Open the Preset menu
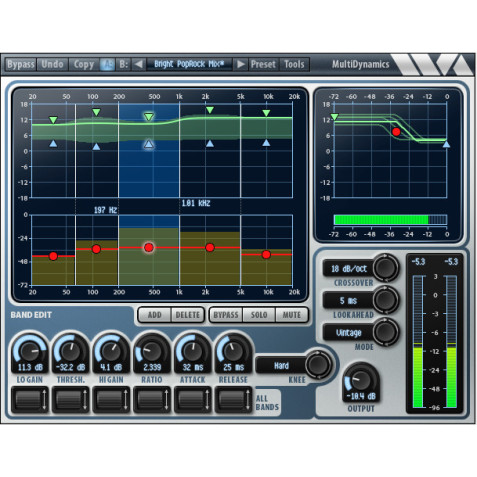 coord(263,64)
